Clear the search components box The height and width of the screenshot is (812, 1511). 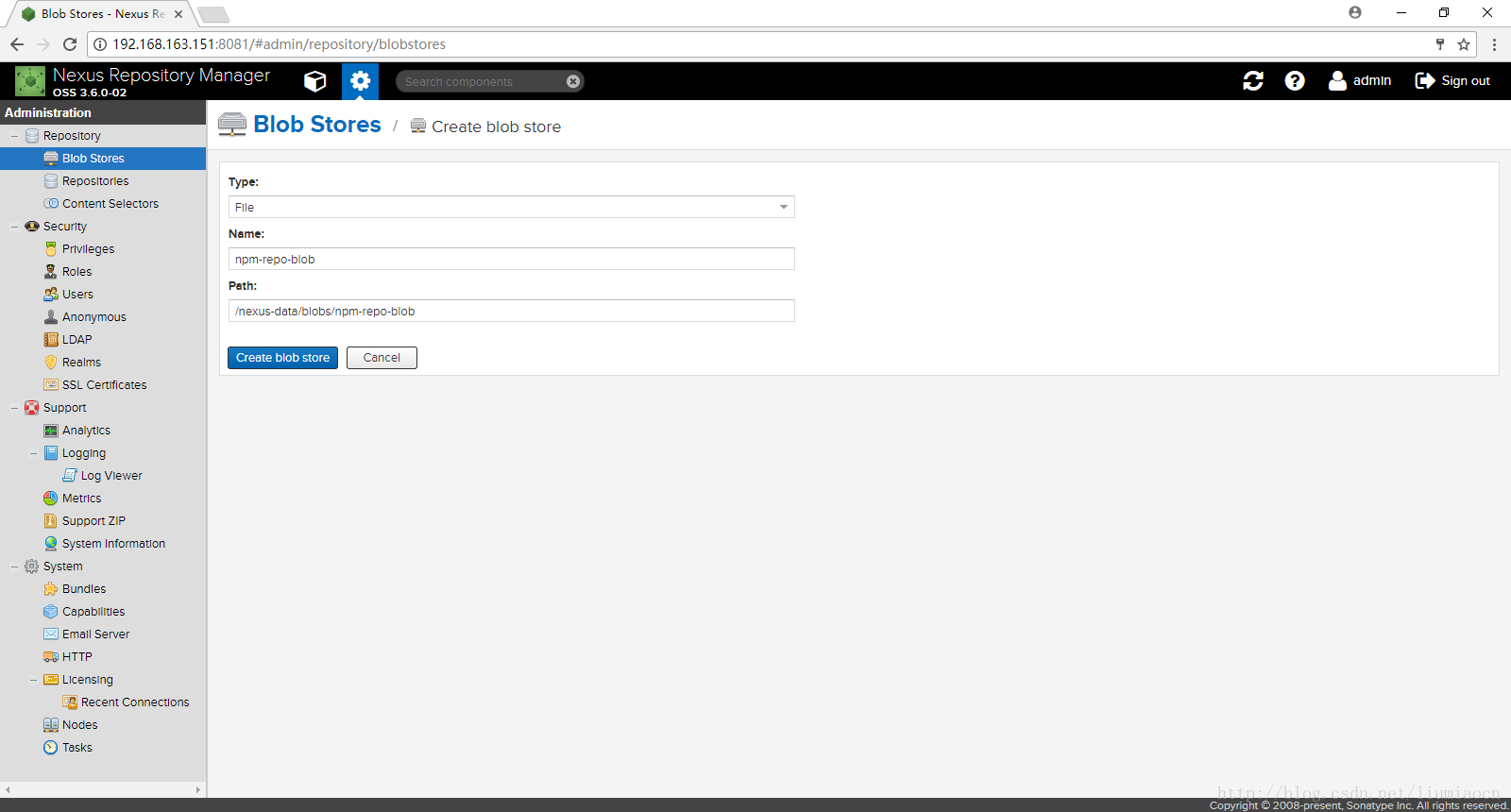[x=573, y=81]
